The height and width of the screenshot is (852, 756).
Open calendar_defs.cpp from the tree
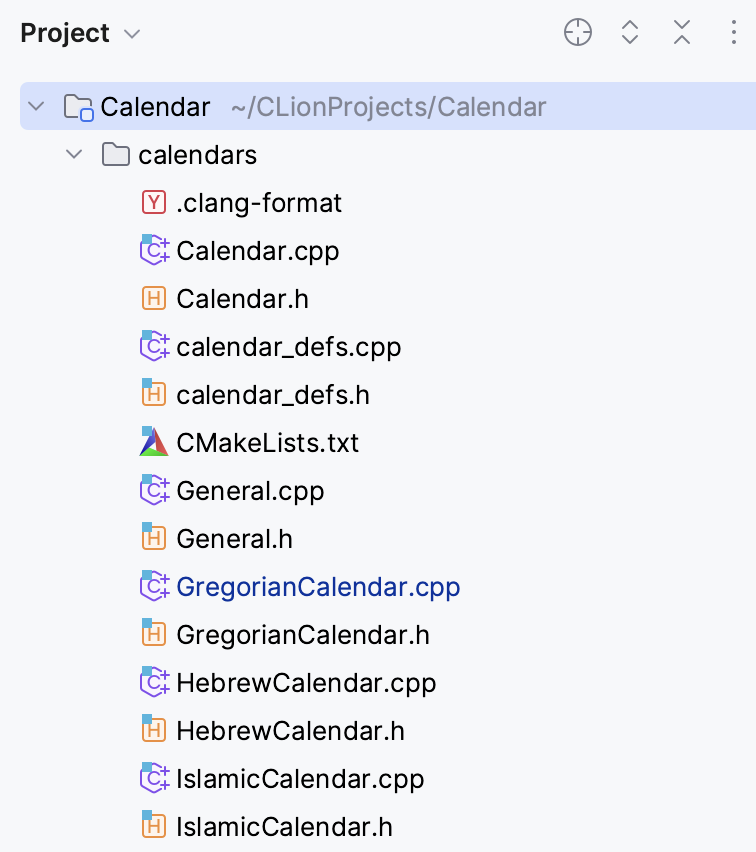pyautogui.click(x=288, y=346)
